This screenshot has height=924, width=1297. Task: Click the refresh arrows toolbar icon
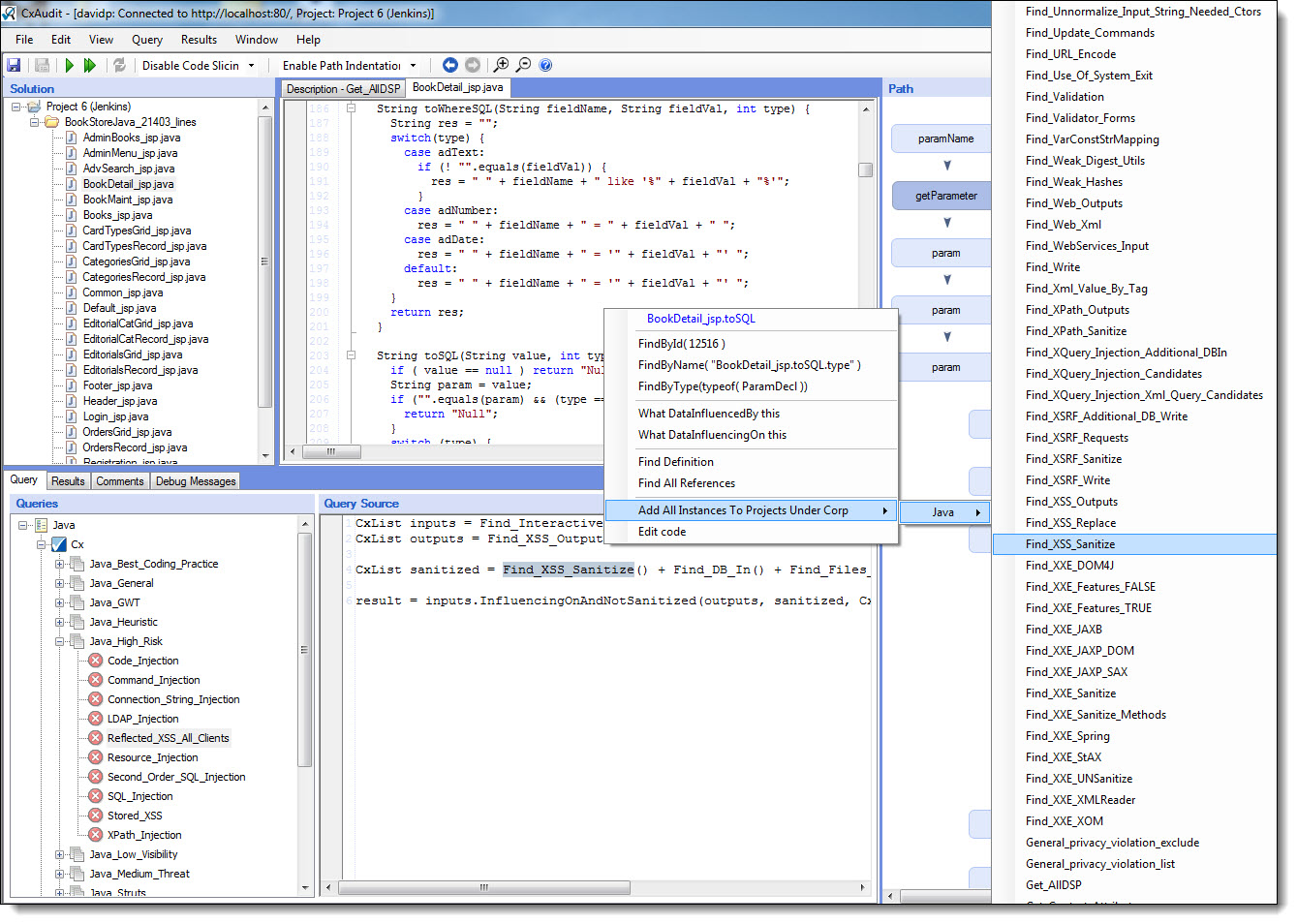[119, 65]
